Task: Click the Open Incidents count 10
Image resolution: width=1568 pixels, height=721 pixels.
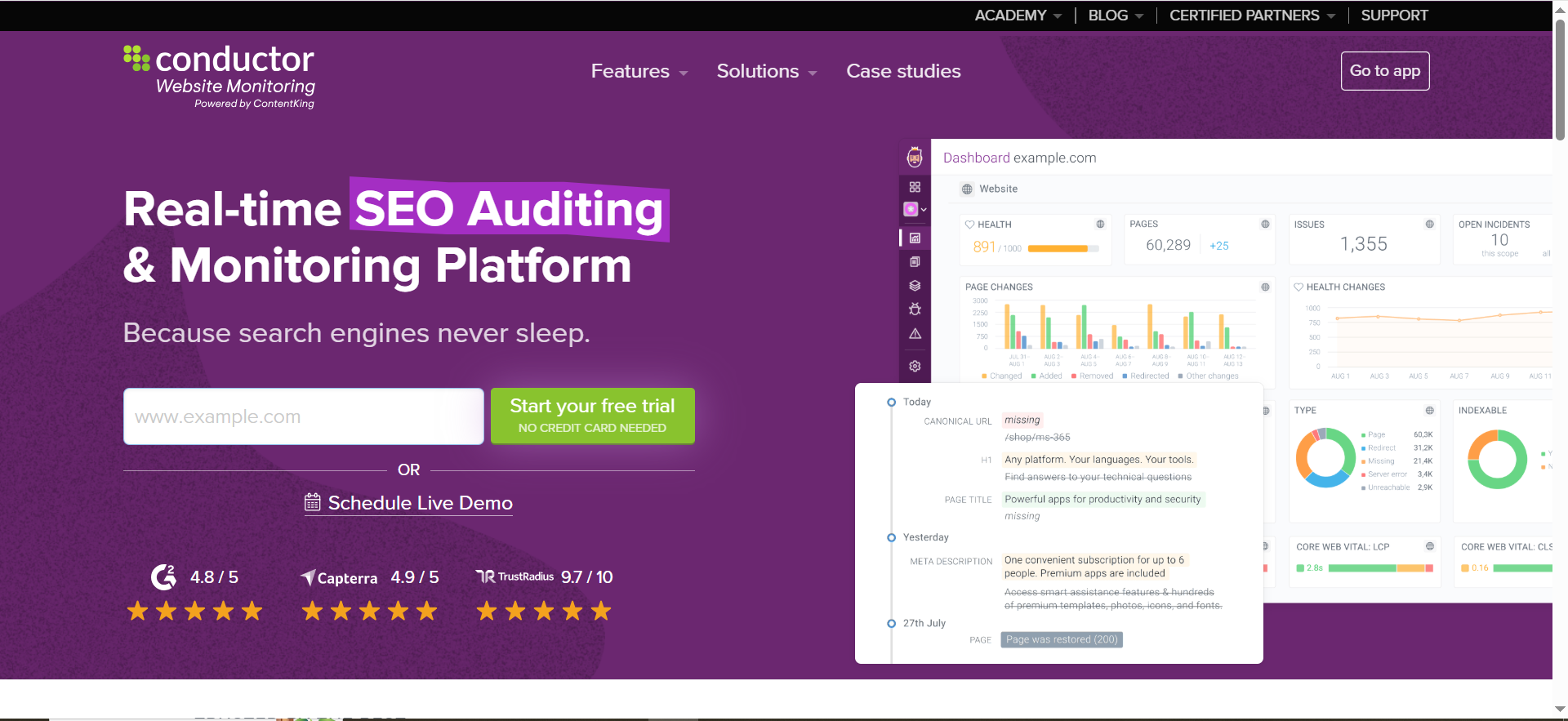Action: pos(1499,240)
